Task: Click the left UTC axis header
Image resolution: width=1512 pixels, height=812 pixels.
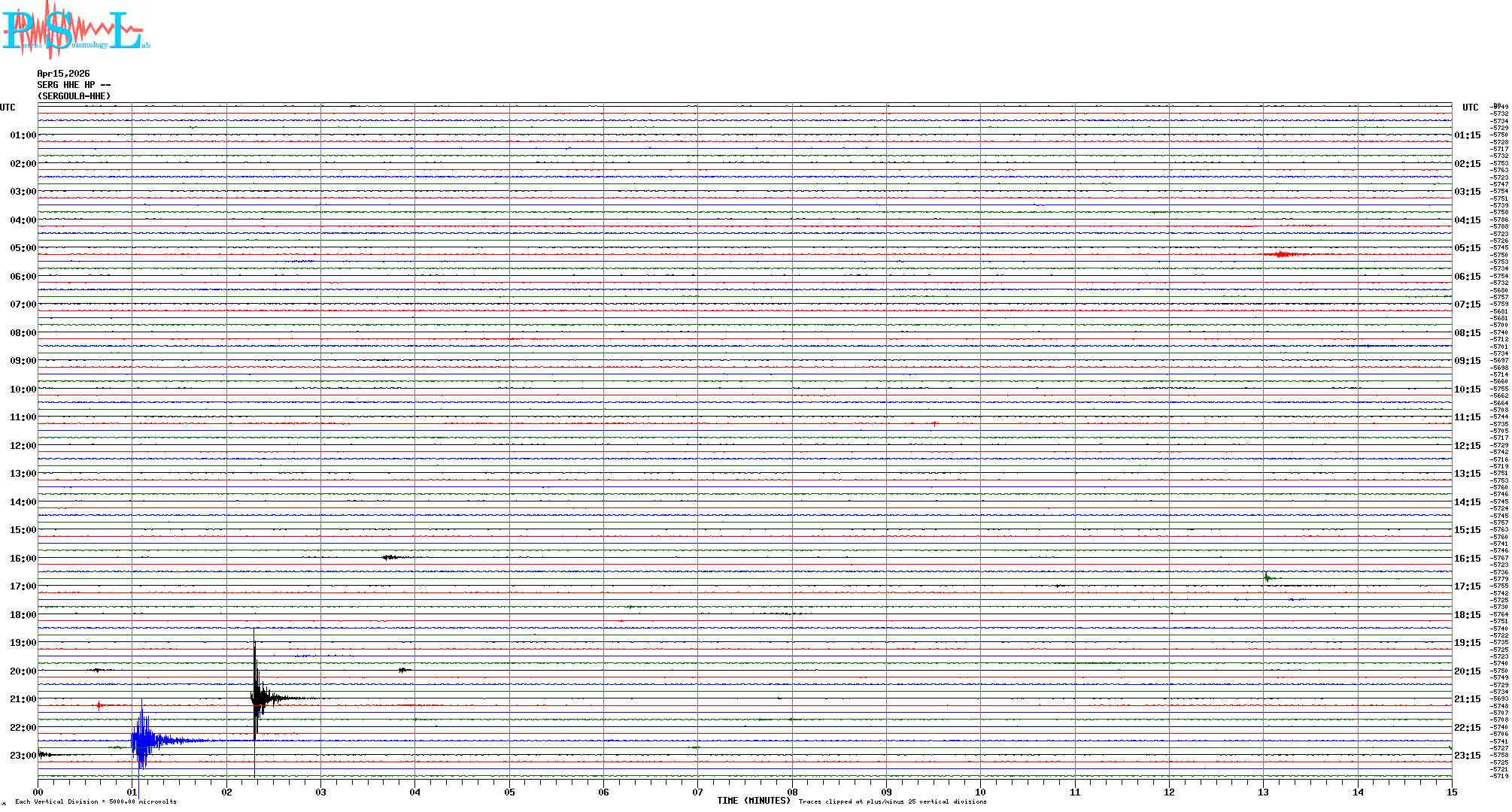Action: (8, 108)
